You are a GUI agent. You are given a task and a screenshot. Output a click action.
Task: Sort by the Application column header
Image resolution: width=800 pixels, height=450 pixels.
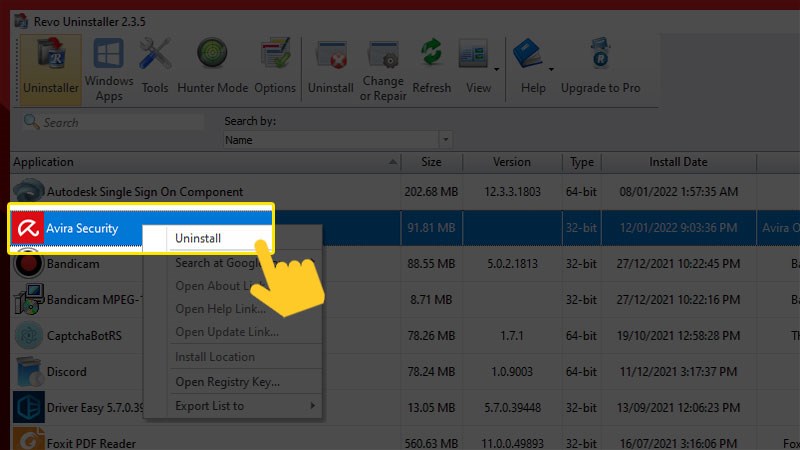coord(206,162)
